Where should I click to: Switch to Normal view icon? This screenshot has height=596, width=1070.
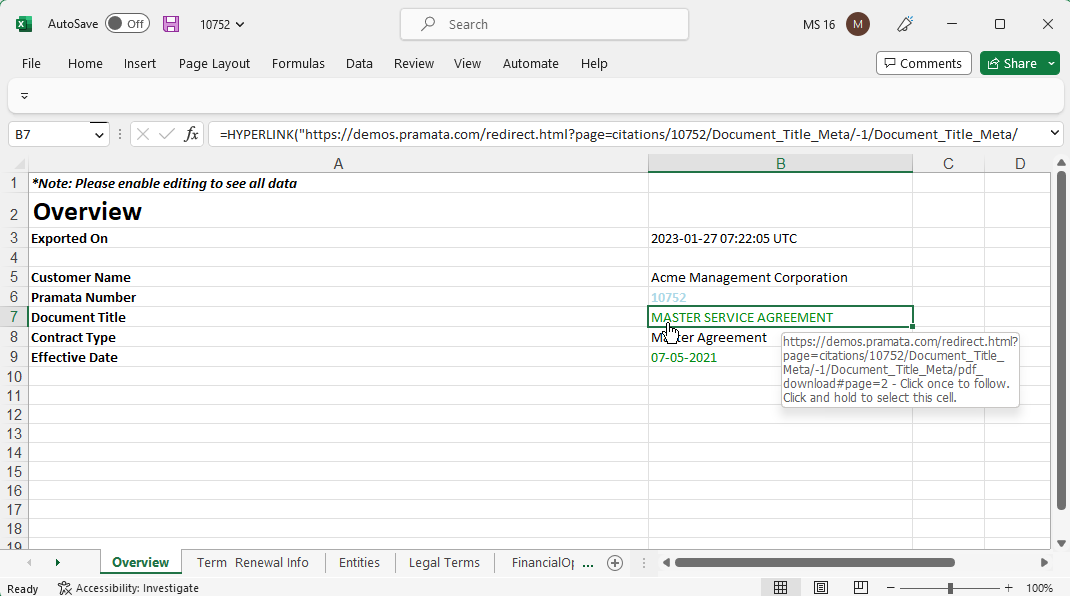pos(780,588)
